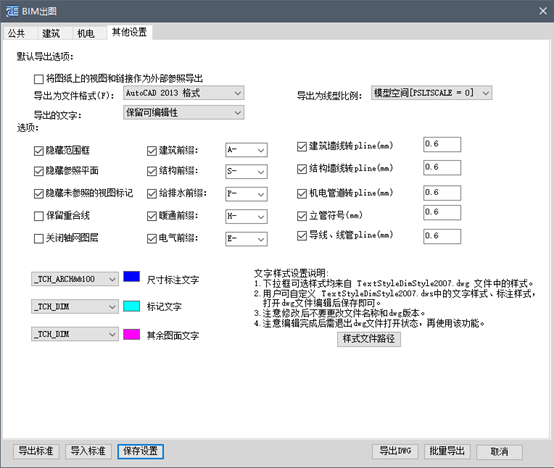
Task: Click the 结构墙线转pline width field
Action: coord(442,168)
